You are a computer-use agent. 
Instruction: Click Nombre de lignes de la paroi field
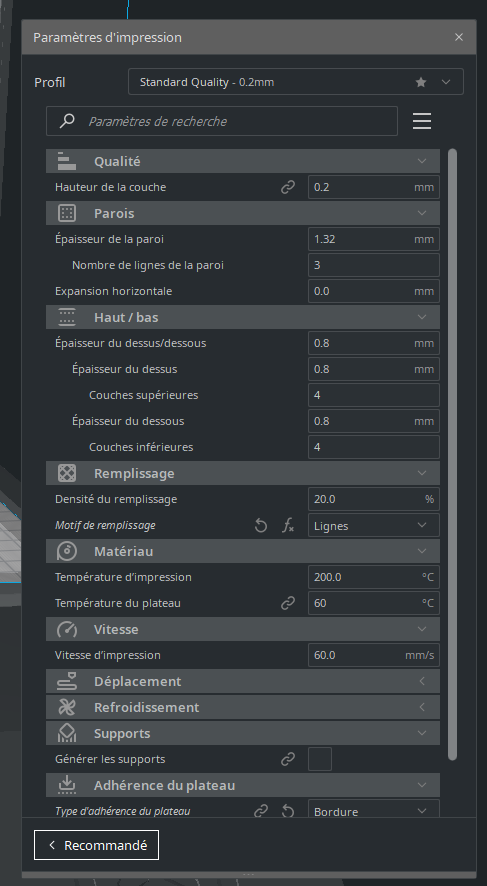(373, 265)
